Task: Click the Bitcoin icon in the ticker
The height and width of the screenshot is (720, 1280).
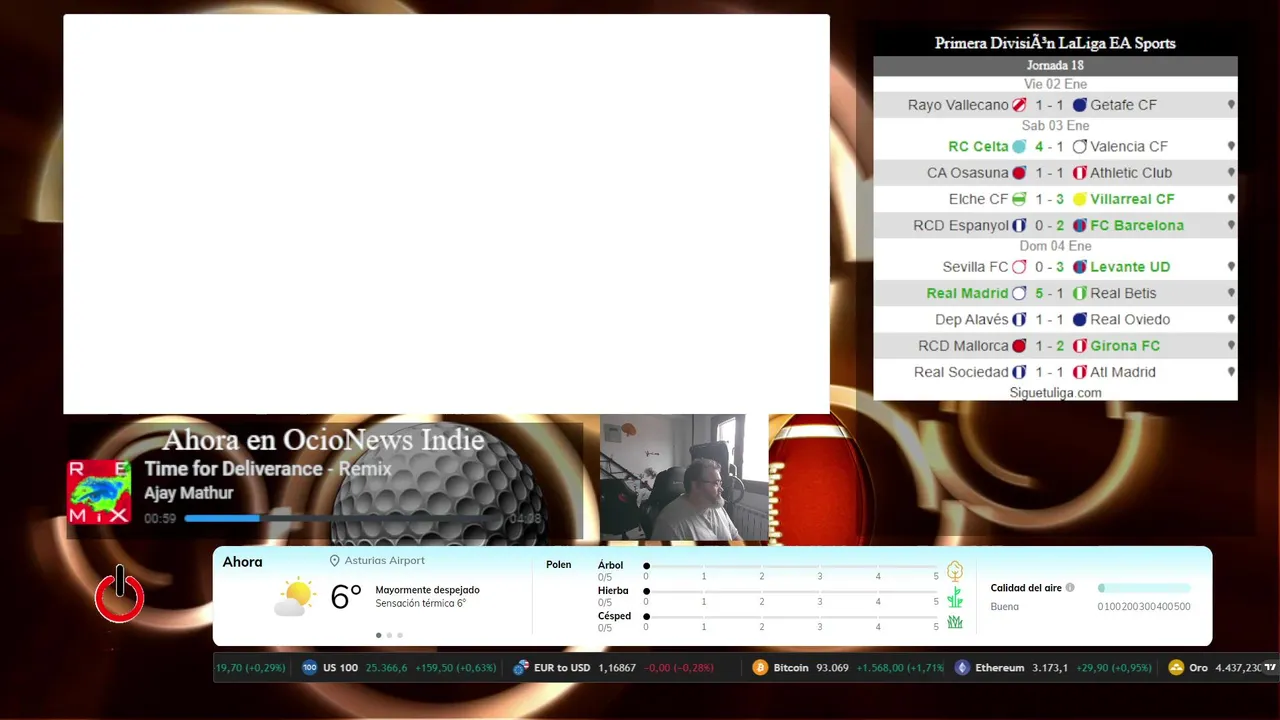Action: (760, 667)
